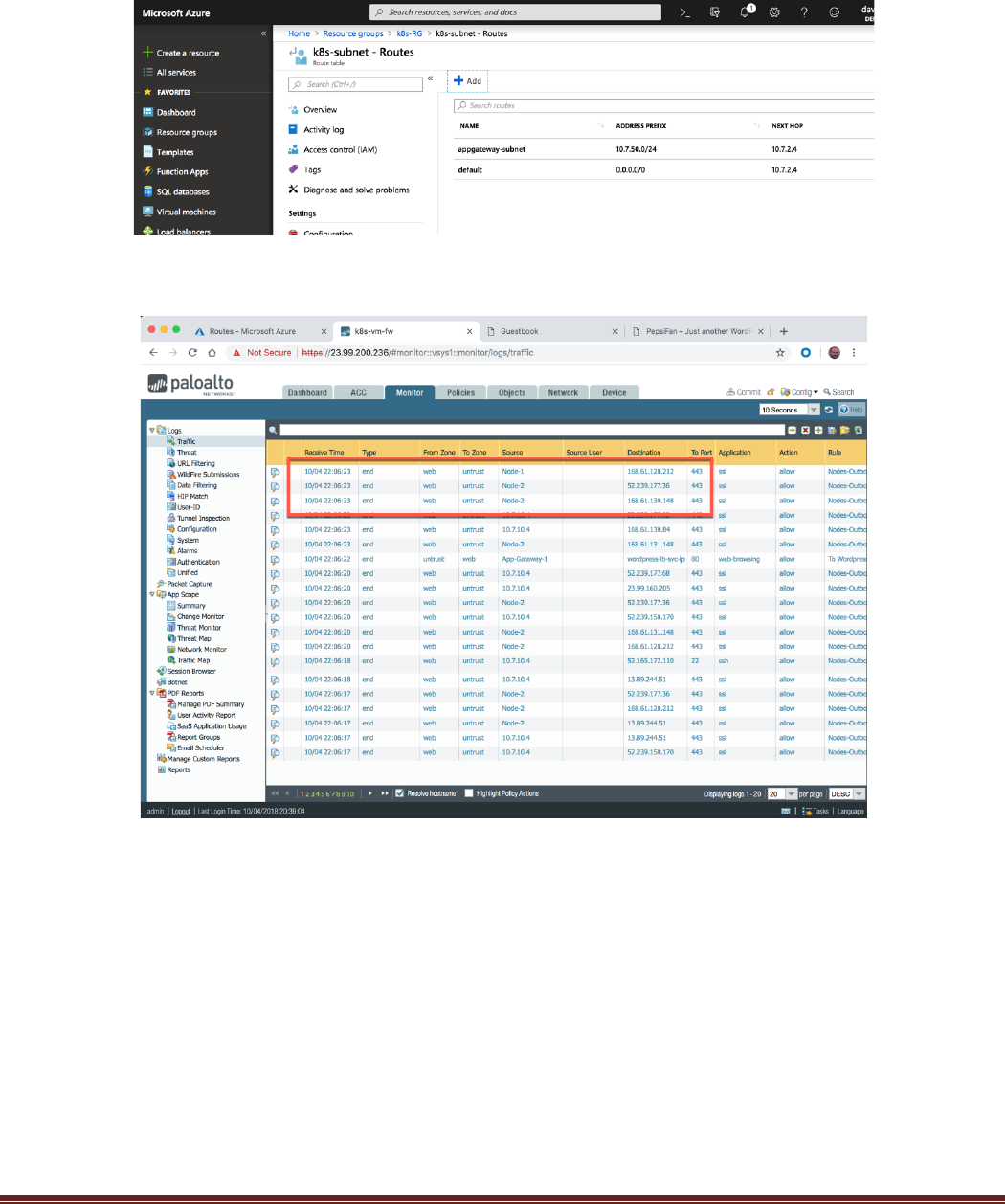Open Access control (IAM) menu item
Viewport: 1005px width, 1204px height.
(340, 149)
